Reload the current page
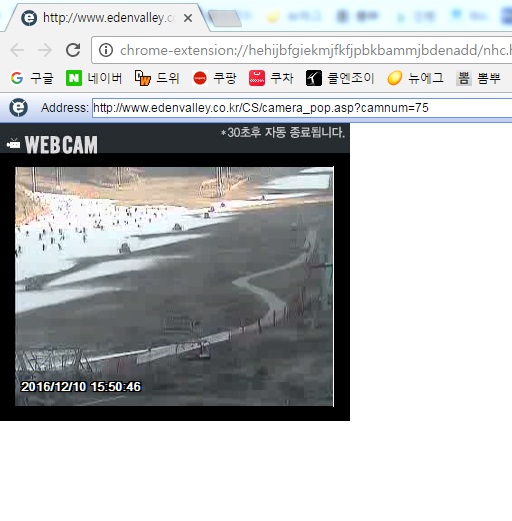The height and width of the screenshot is (521, 512). click(73, 50)
